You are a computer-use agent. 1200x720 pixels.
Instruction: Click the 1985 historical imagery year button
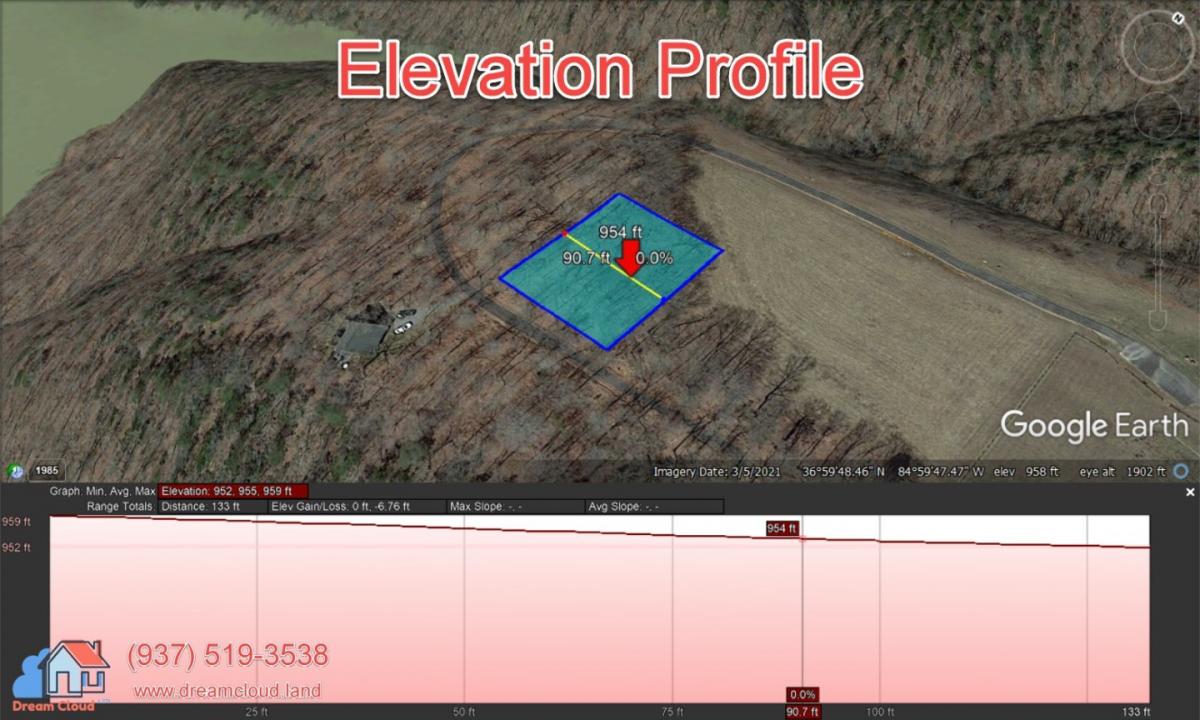tap(46, 470)
